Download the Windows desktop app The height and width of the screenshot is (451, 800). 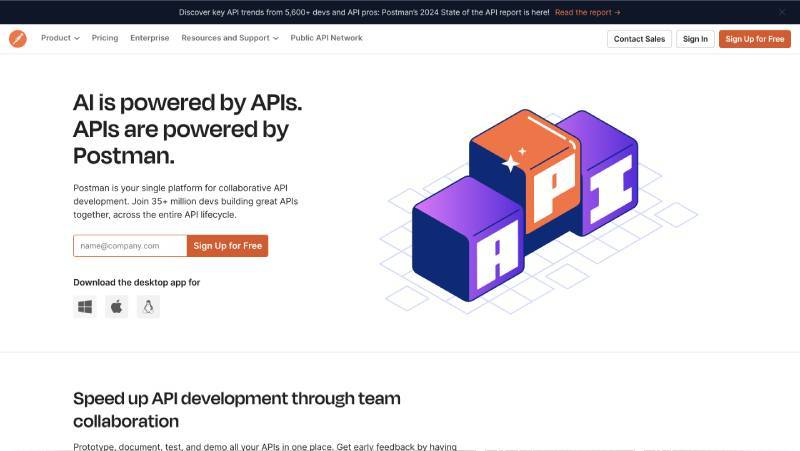[x=85, y=307]
